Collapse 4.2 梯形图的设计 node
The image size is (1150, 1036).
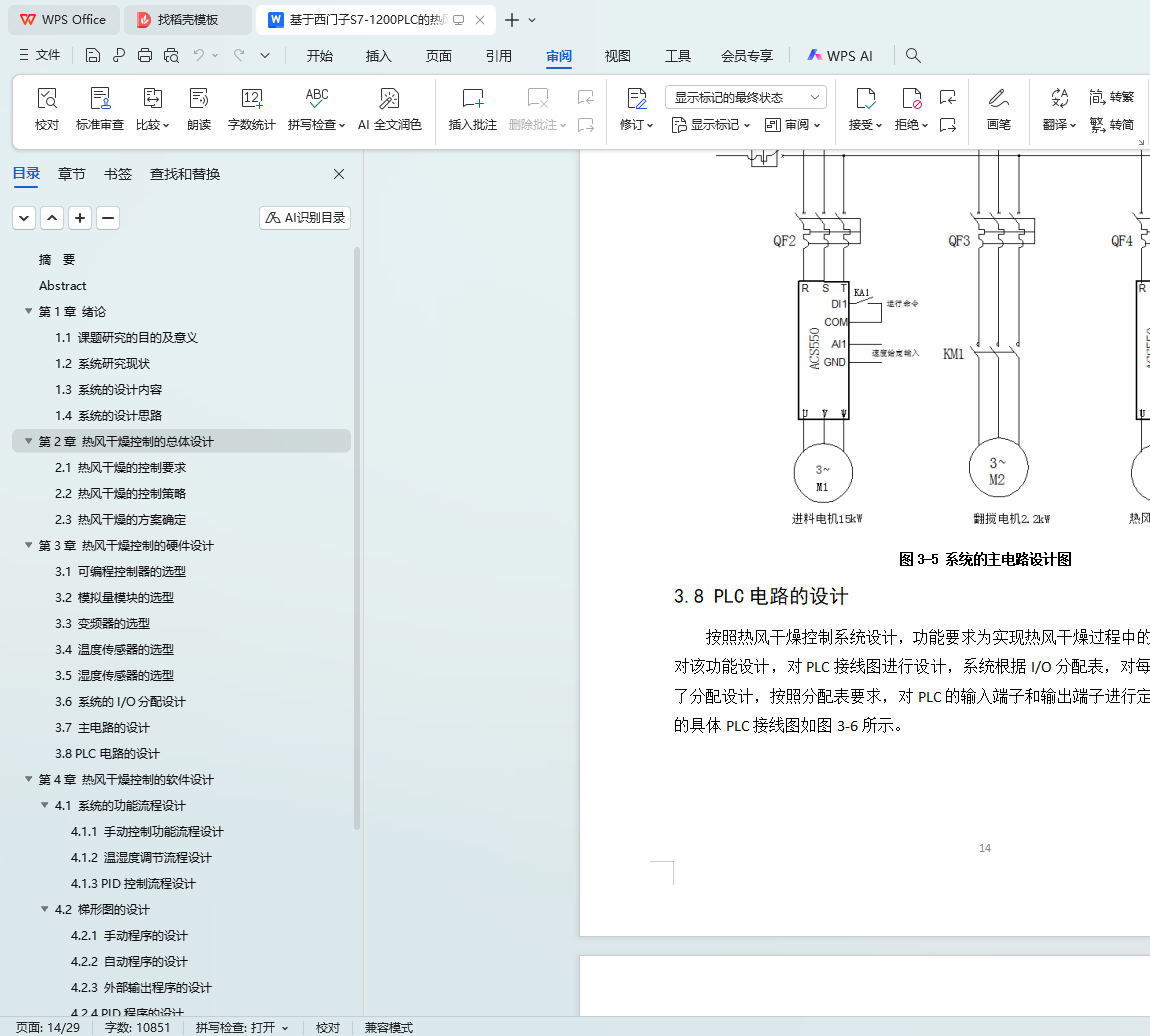click(45, 909)
